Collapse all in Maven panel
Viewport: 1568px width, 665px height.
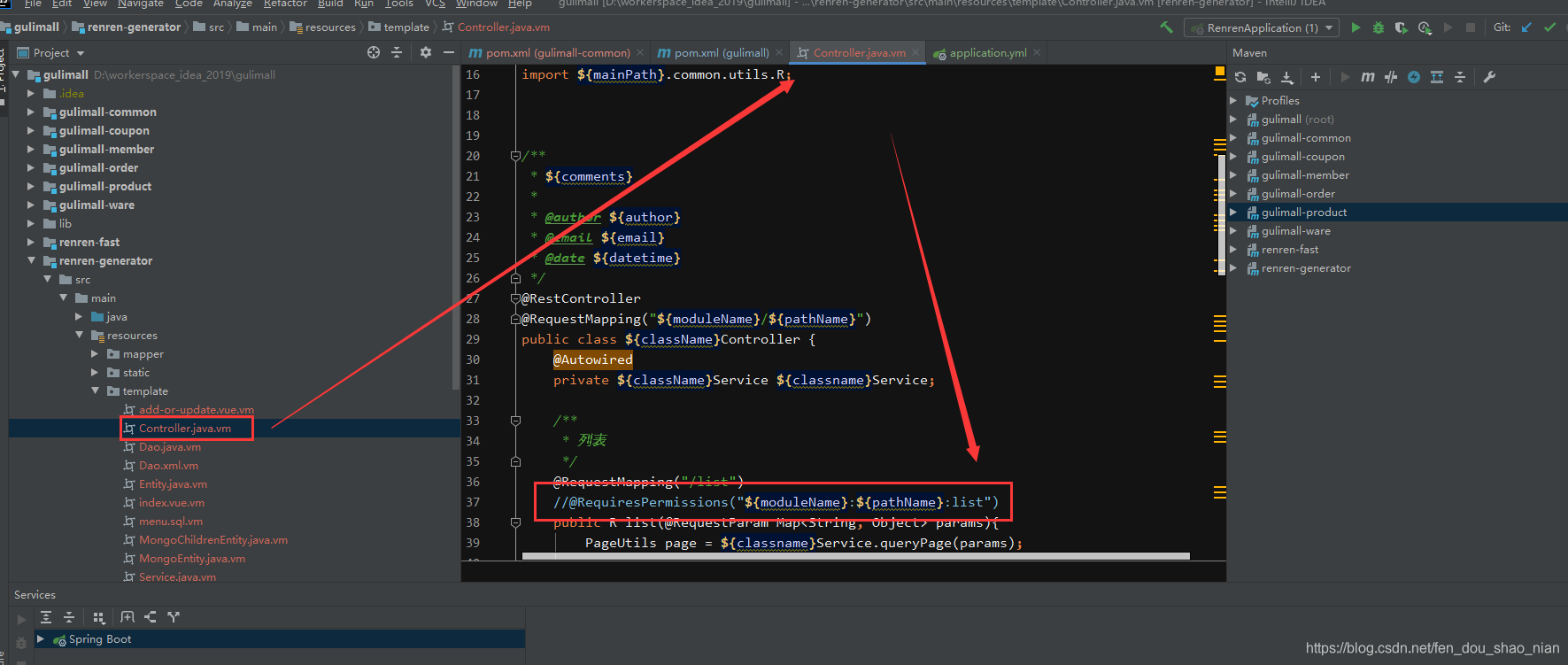pyautogui.click(x=1460, y=77)
